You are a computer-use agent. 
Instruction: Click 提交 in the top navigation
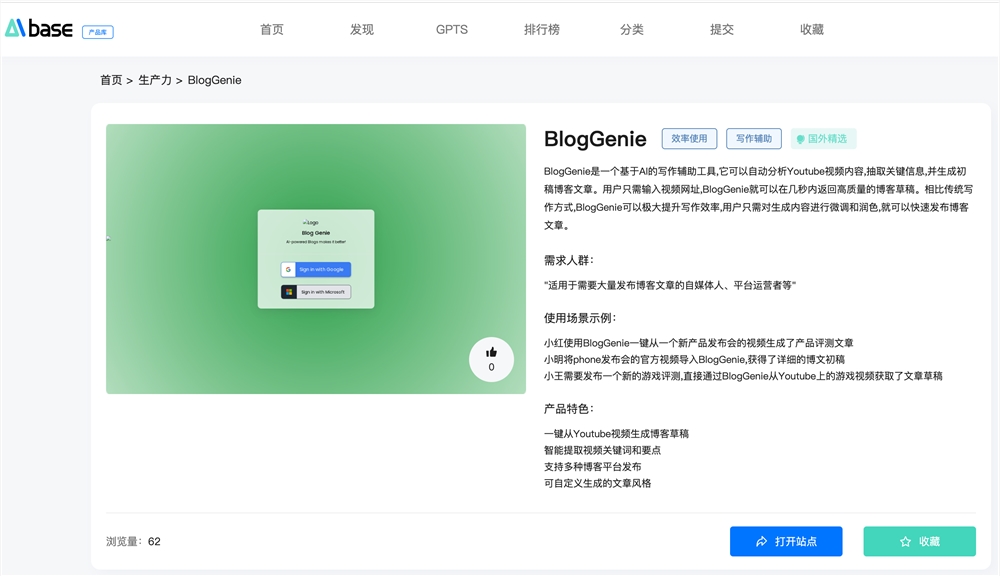[722, 30]
